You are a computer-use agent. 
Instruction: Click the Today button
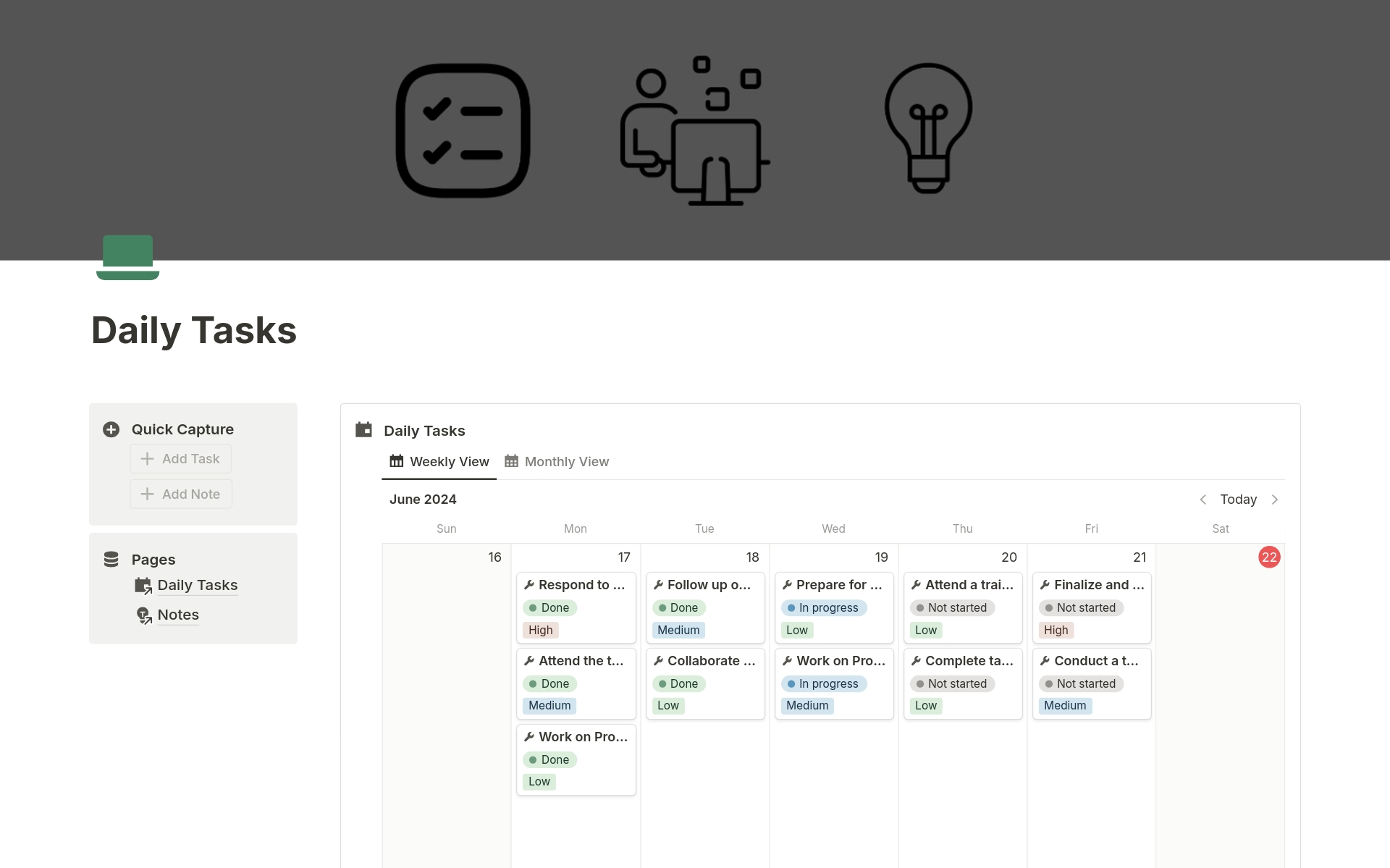1239,499
